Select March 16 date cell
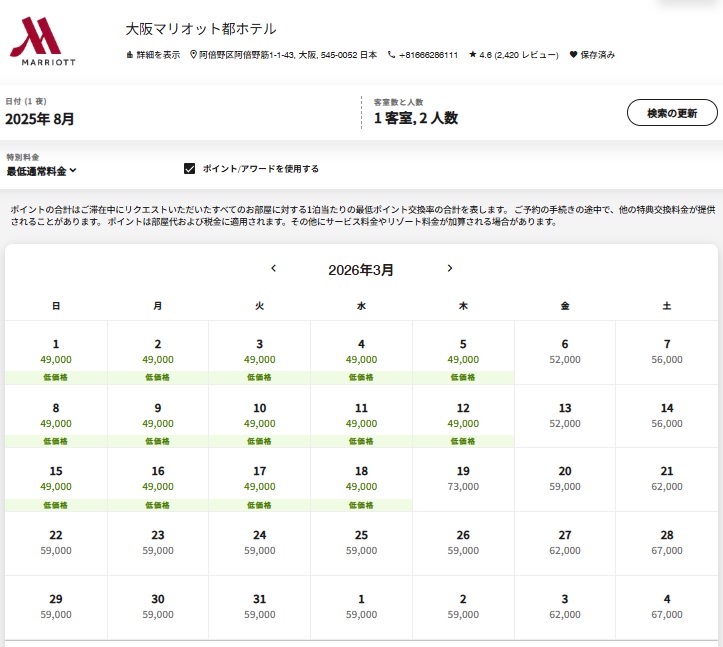Screen dimensions: 723x647 click(x=158, y=480)
